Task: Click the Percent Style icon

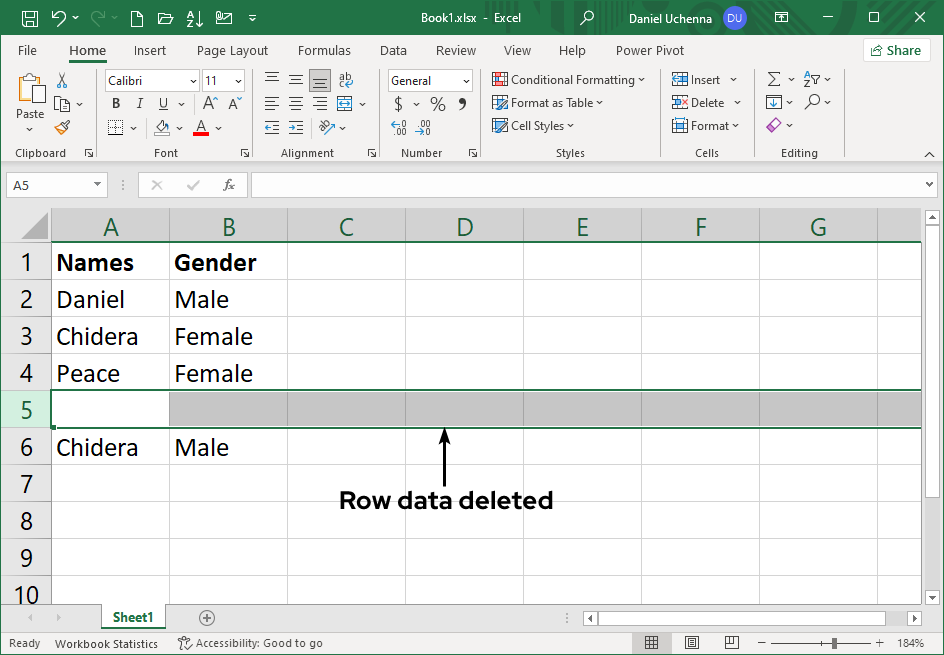Action: pos(437,103)
